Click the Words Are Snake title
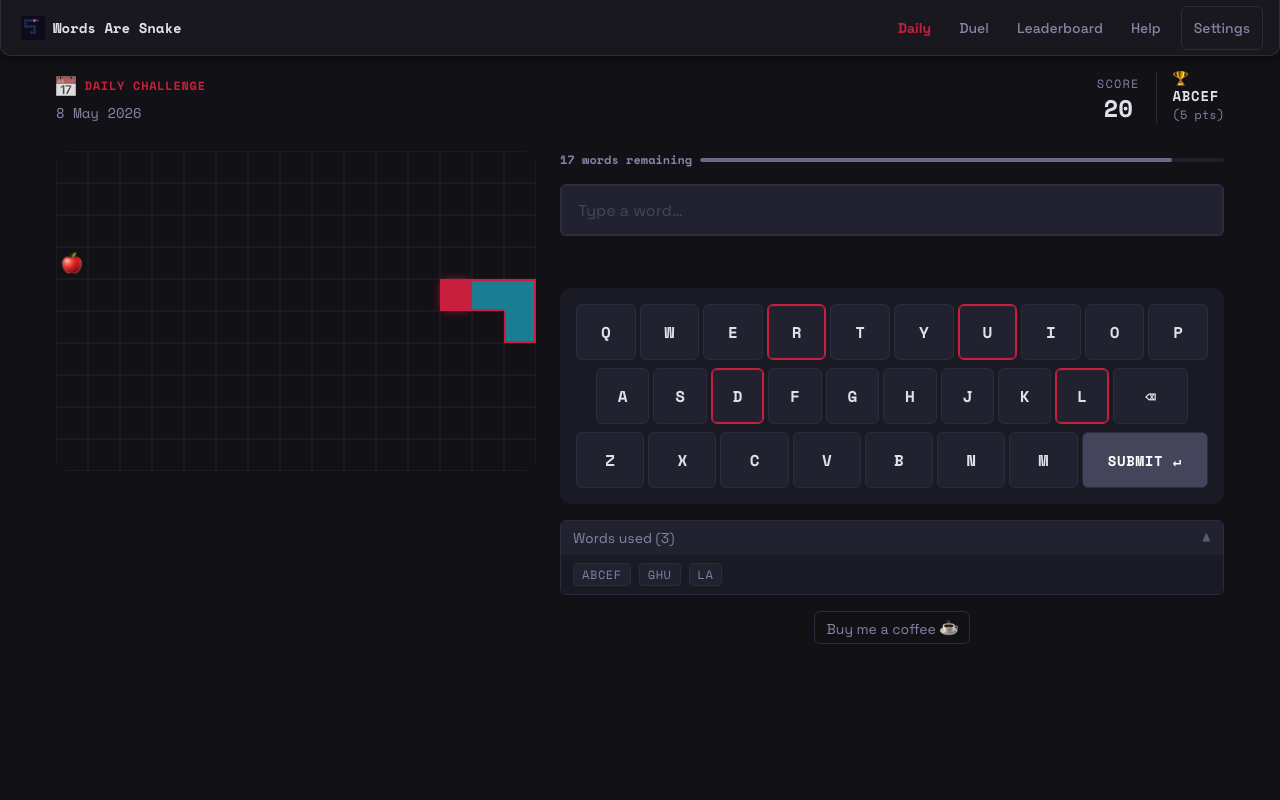The width and height of the screenshot is (1280, 800). click(x=117, y=28)
